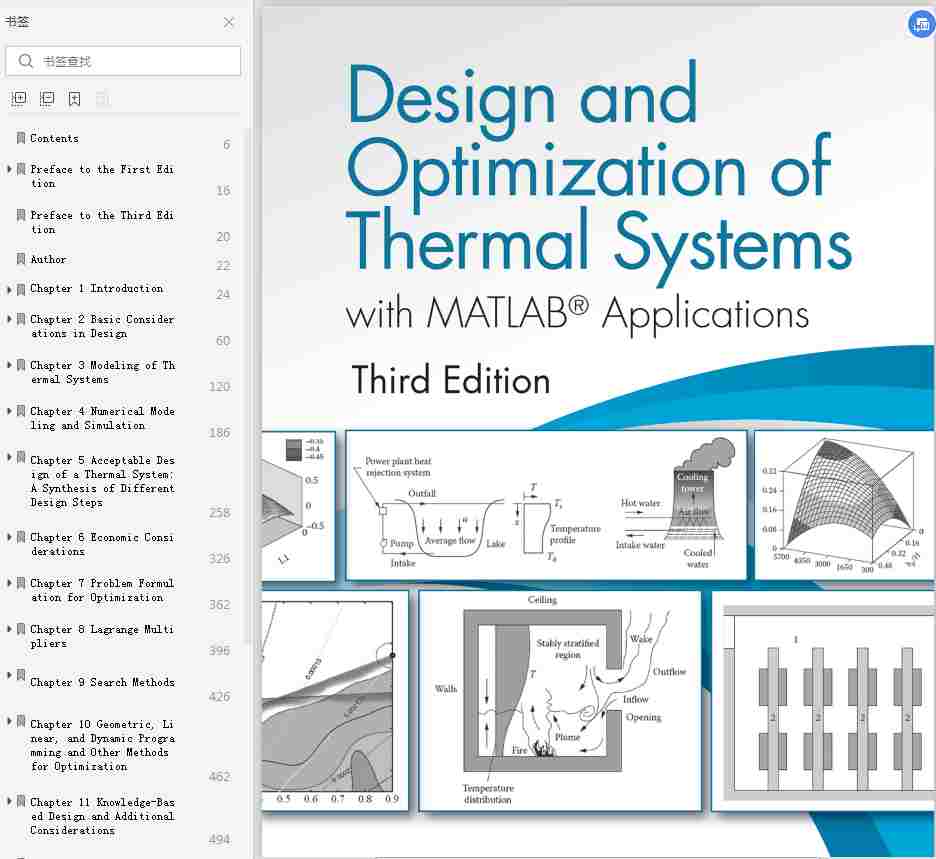The width and height of the screenshot is (936, 859).
Task: Expand Chapter 11 Knowledge-Based Design bookmark
Action: (x=9, y=801)
